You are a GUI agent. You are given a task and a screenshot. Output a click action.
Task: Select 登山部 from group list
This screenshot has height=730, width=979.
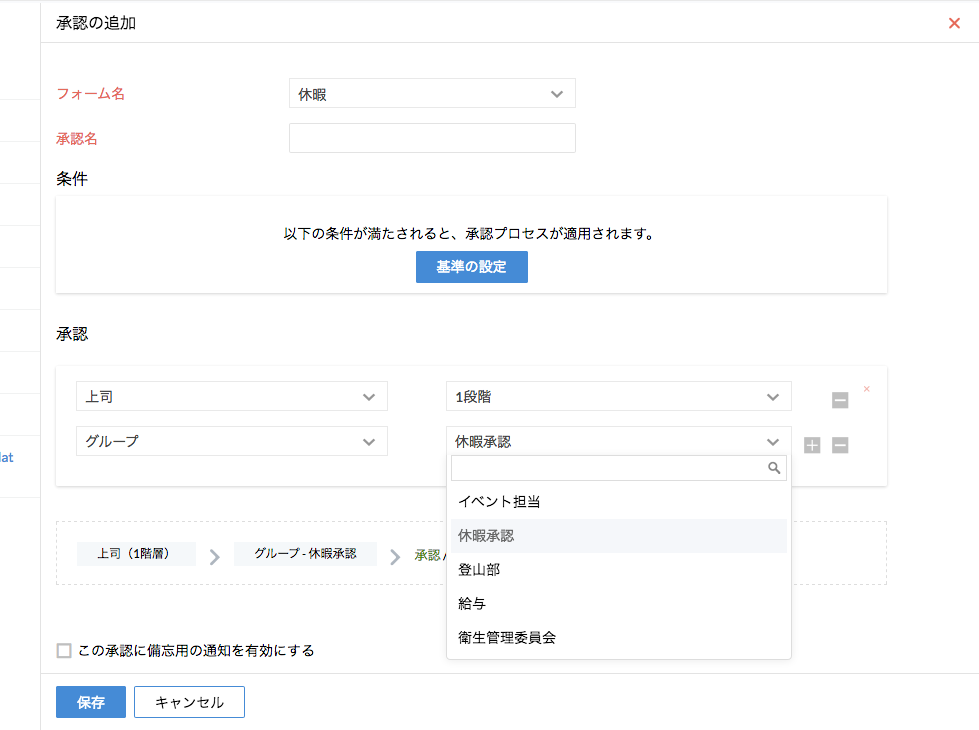tap(479, 570)
